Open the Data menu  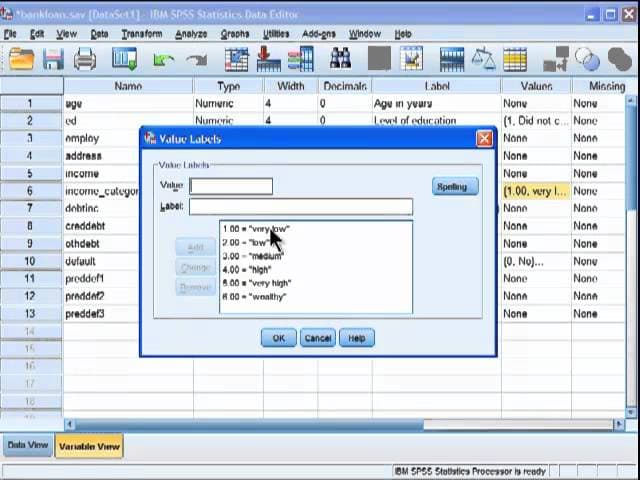(x=99, y=34)
